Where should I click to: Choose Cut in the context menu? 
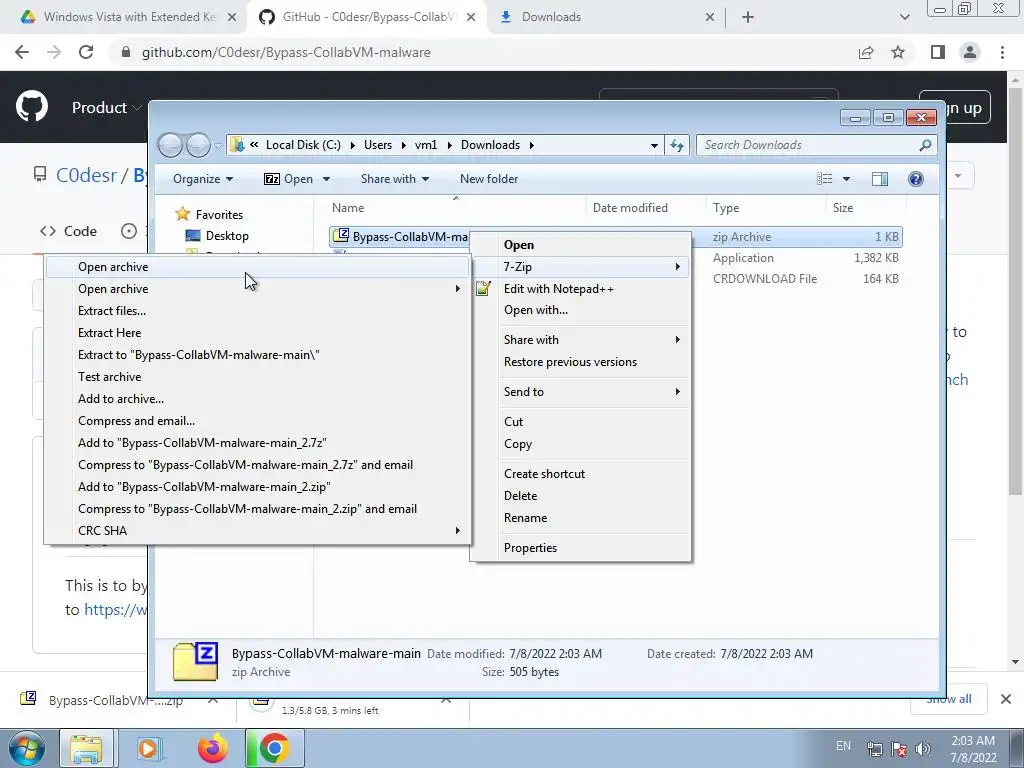580,422
